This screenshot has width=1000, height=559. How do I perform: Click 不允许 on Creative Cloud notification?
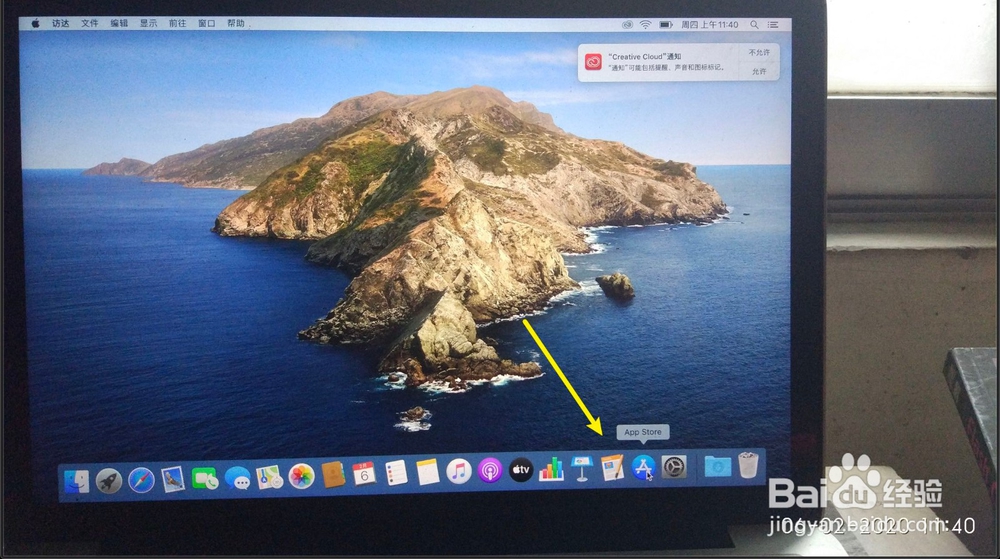pyautogui.click(x=759, y=52)
